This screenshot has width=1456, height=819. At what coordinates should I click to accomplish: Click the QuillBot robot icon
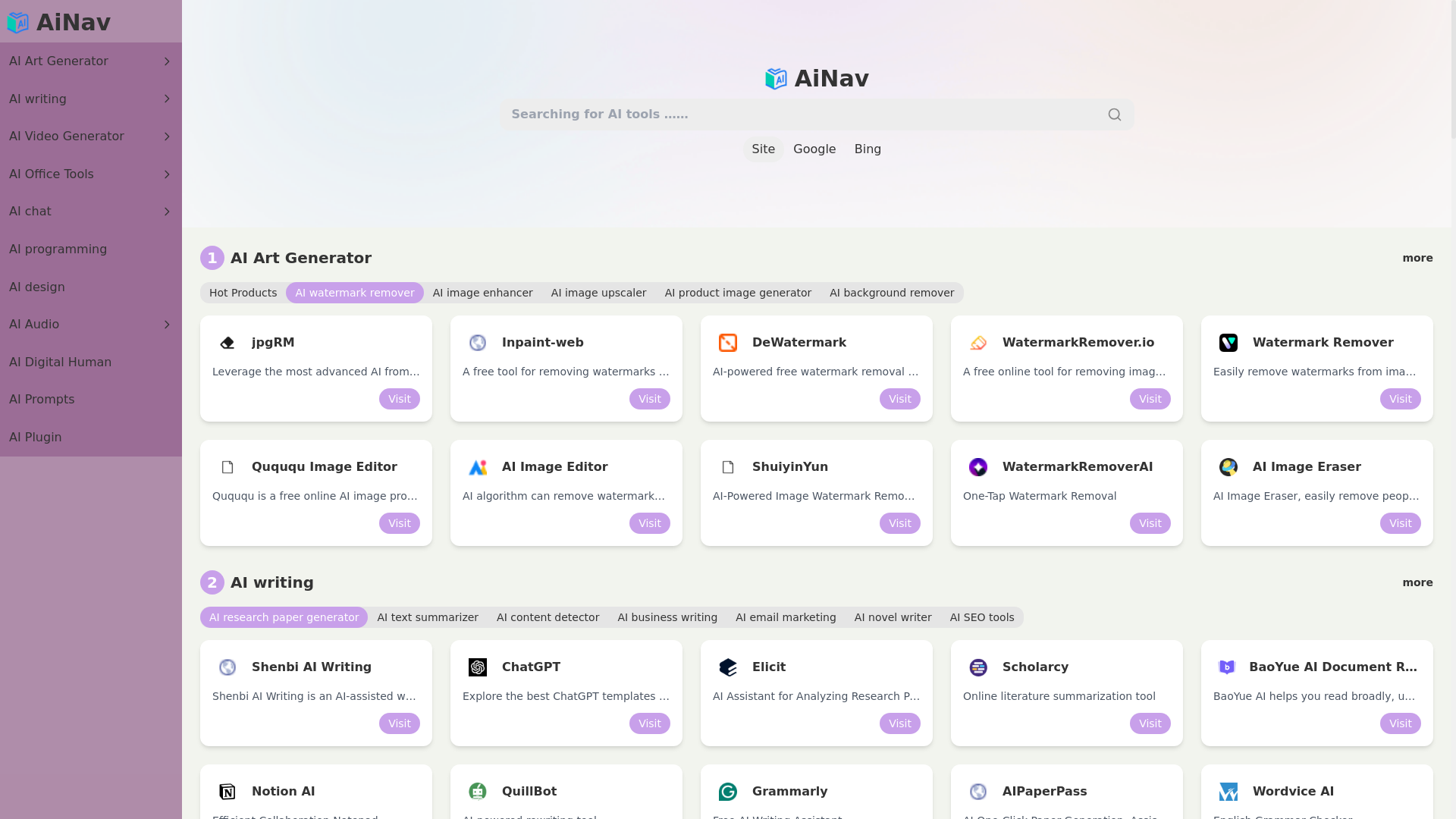point(478,792)
